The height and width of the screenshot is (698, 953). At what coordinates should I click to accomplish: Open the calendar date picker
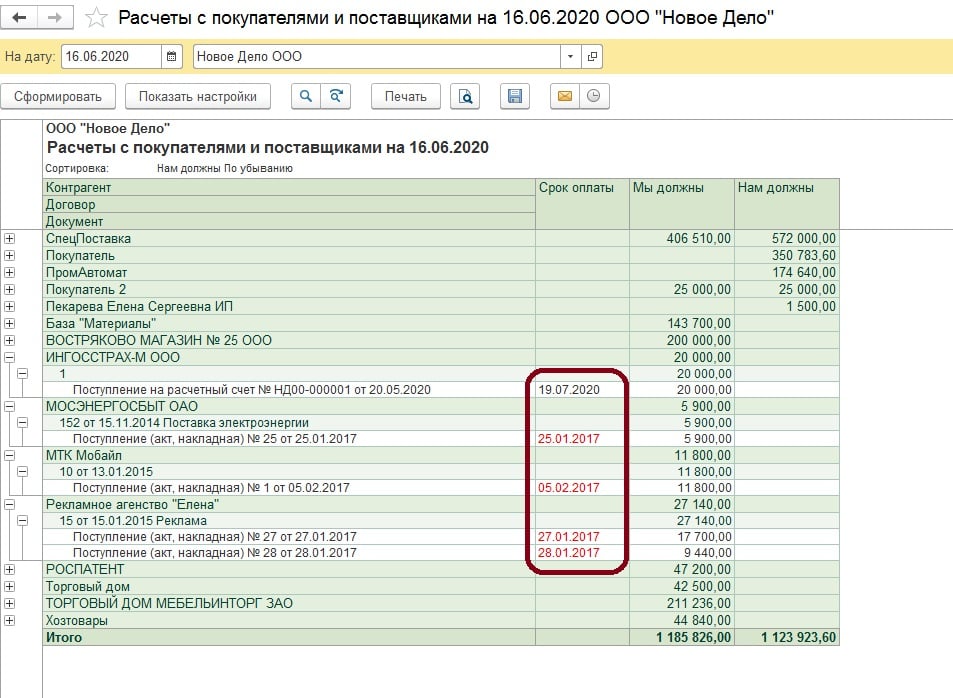(x=171, y=57)
